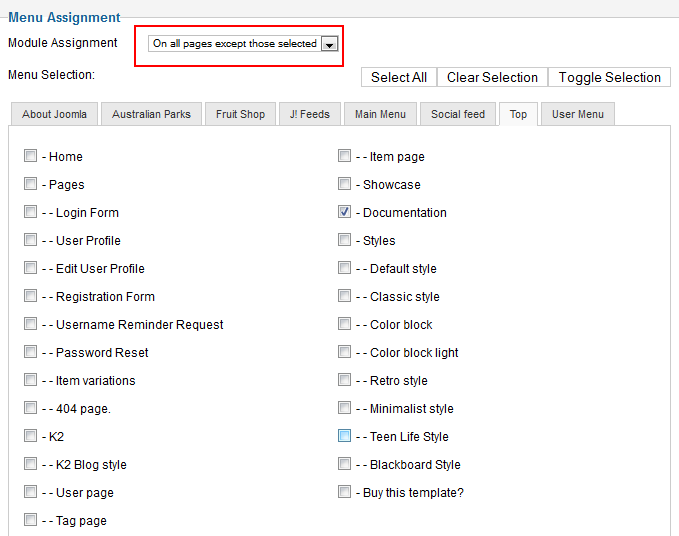
Task: Check the Home menu item checkbox
Action: click(30, 155)
